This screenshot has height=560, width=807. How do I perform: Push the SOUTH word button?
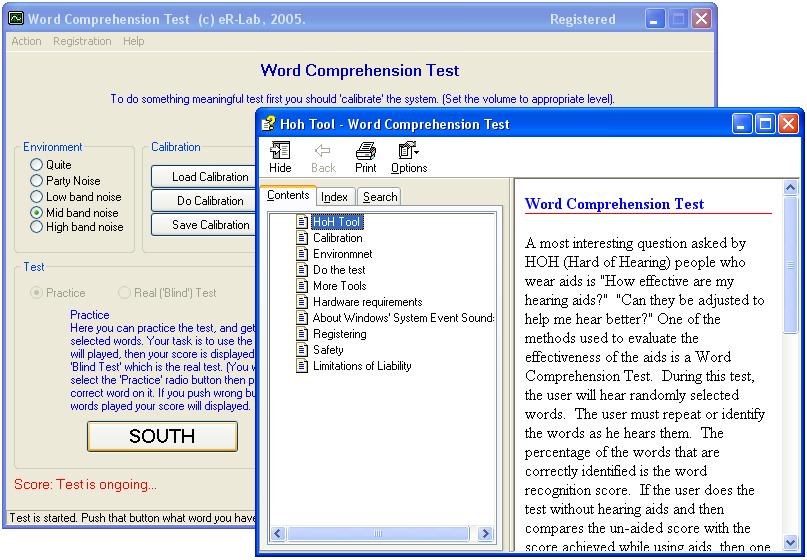click(162, 436)
